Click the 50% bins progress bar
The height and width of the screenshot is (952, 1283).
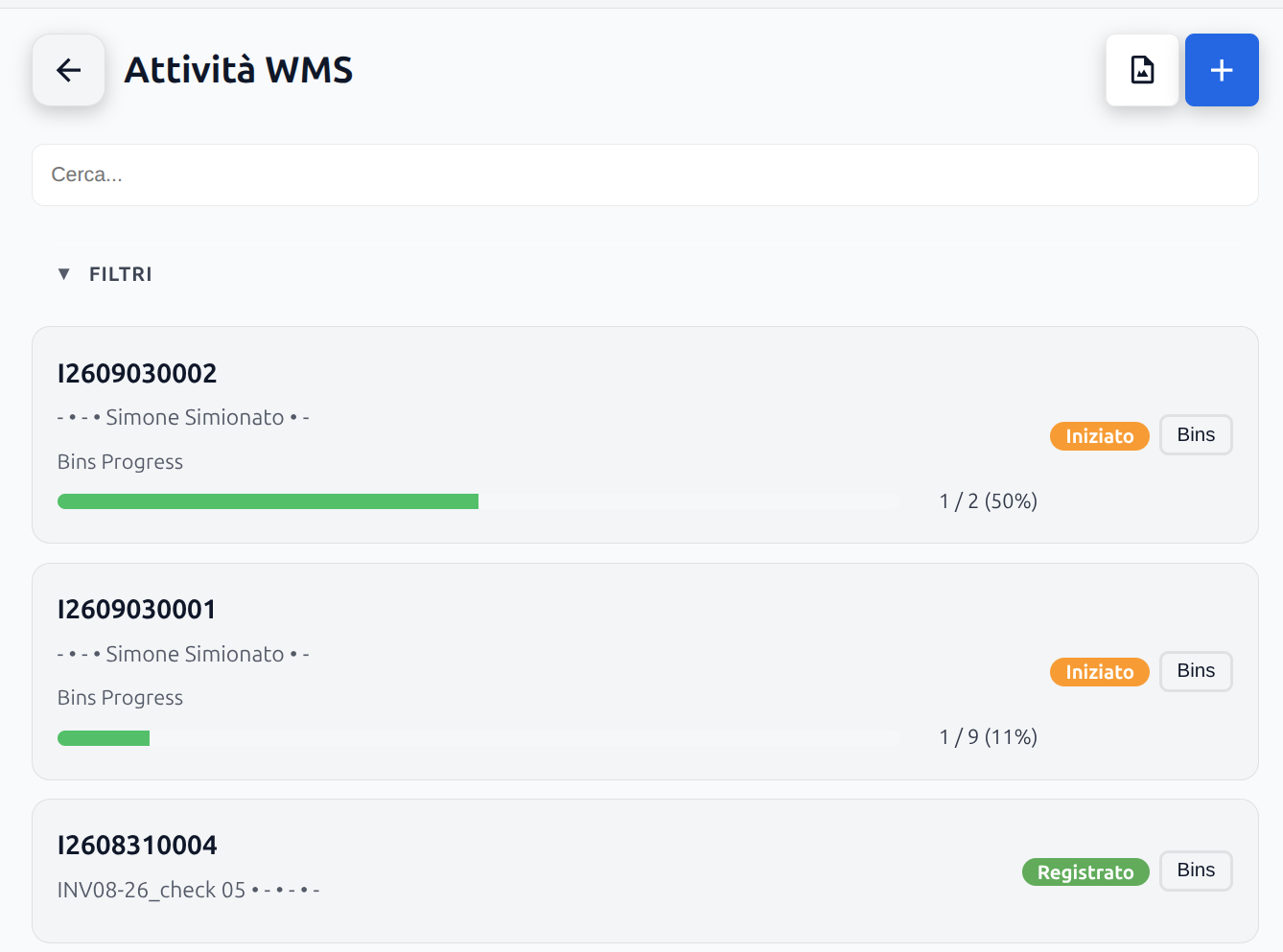pos(479,501)
